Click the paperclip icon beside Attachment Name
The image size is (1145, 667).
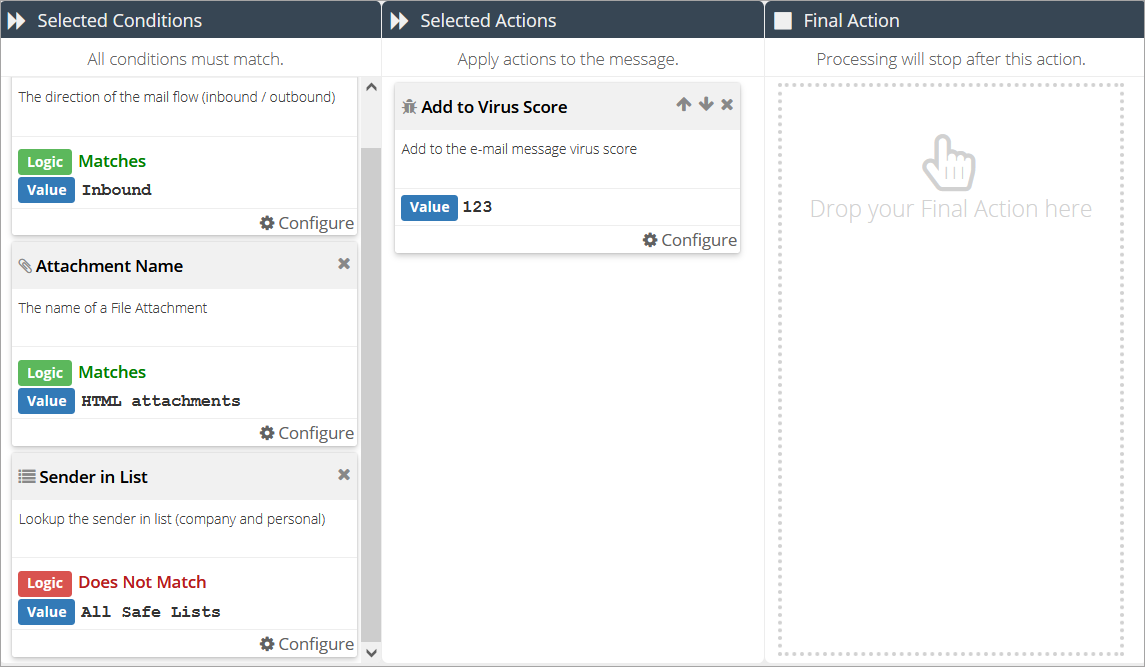point(25,266)
